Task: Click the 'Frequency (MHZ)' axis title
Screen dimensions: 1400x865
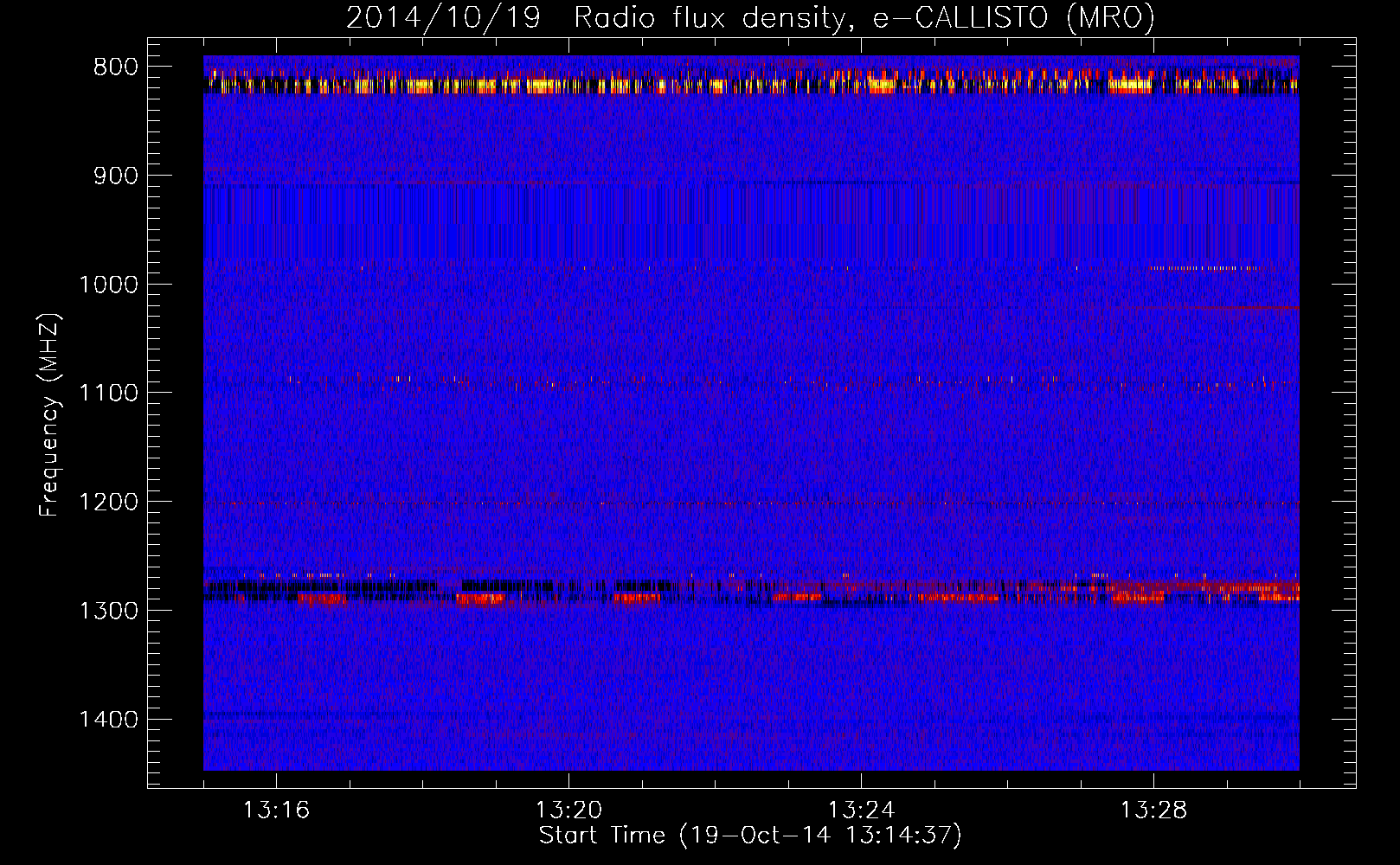Action: (50, 414)
